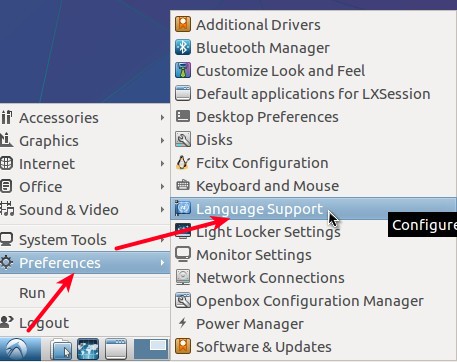457x362 pixels.
Task: Open Keyboard and Mouse settings
Action: click(313, 186)
